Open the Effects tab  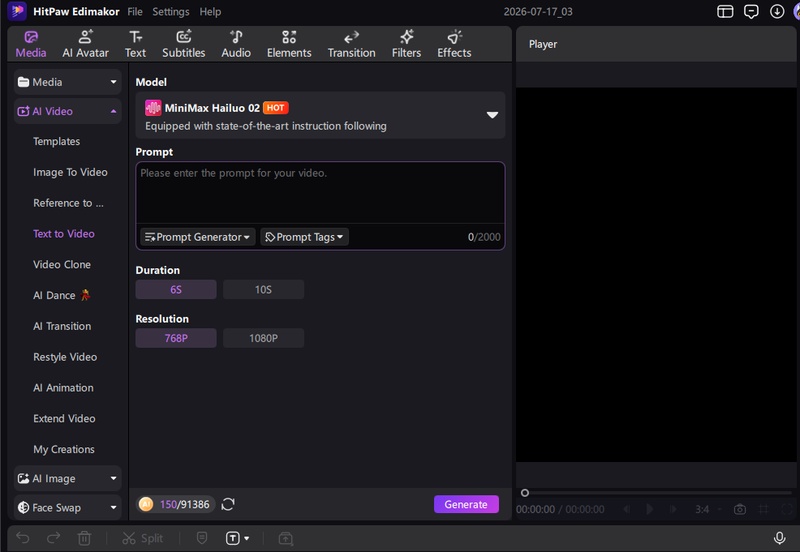coord(454,44)
